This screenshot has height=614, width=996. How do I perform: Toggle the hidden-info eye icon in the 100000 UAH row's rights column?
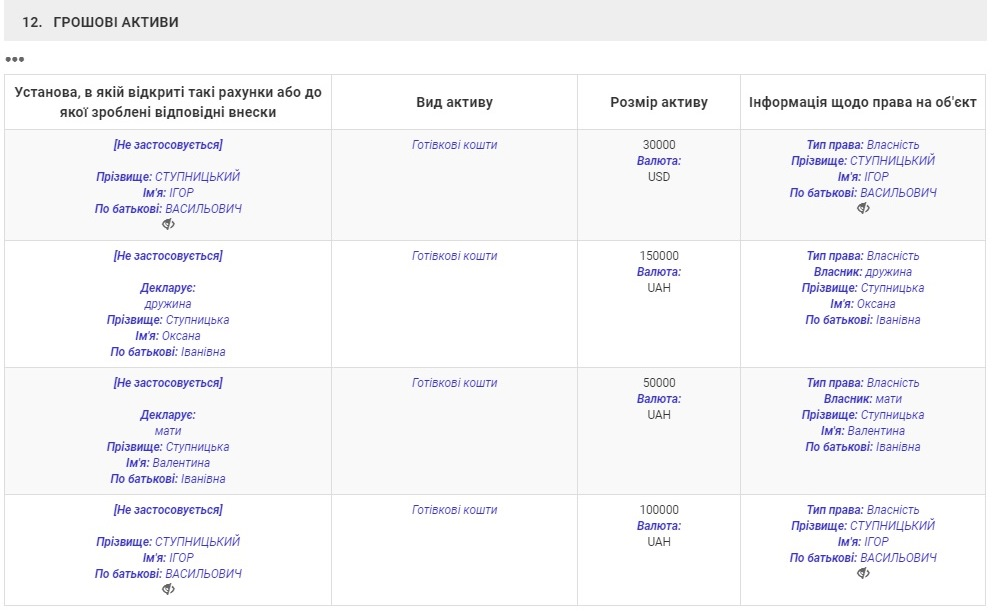(863, 574)
